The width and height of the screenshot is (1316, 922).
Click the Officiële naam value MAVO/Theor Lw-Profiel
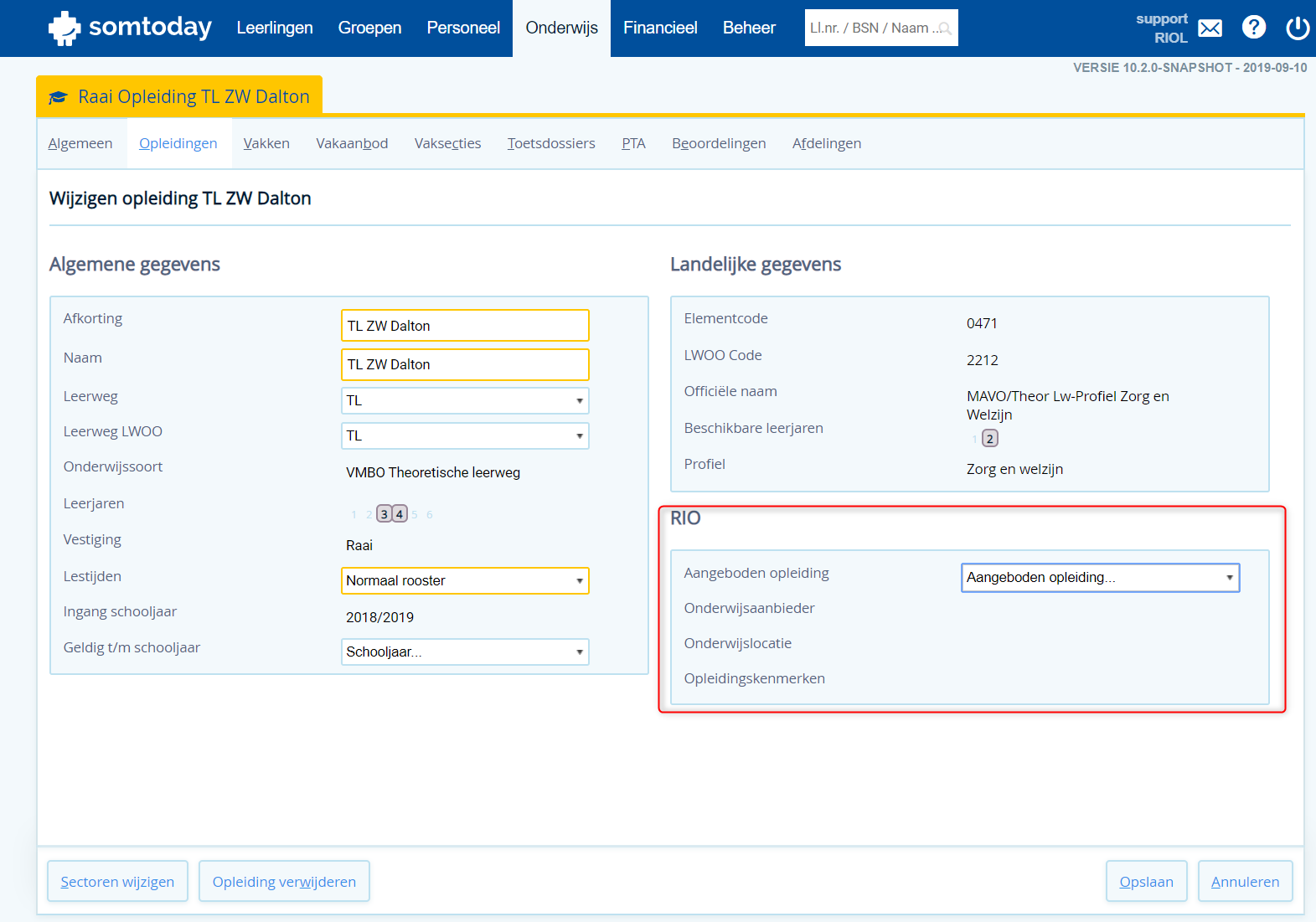(1068, 406)
